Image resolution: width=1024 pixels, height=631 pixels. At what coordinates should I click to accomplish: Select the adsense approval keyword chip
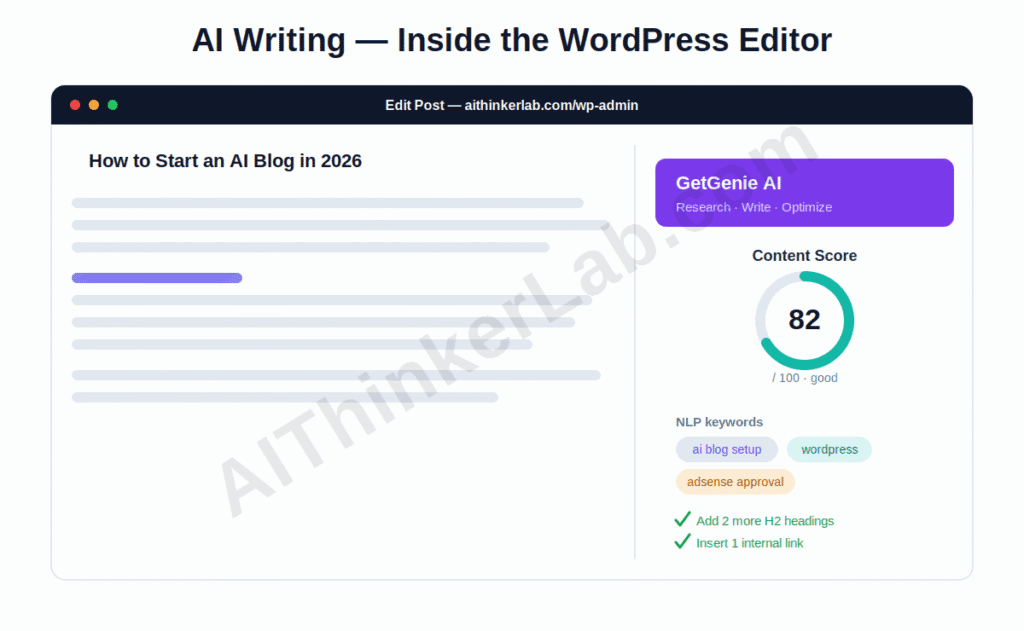(735, 482)
